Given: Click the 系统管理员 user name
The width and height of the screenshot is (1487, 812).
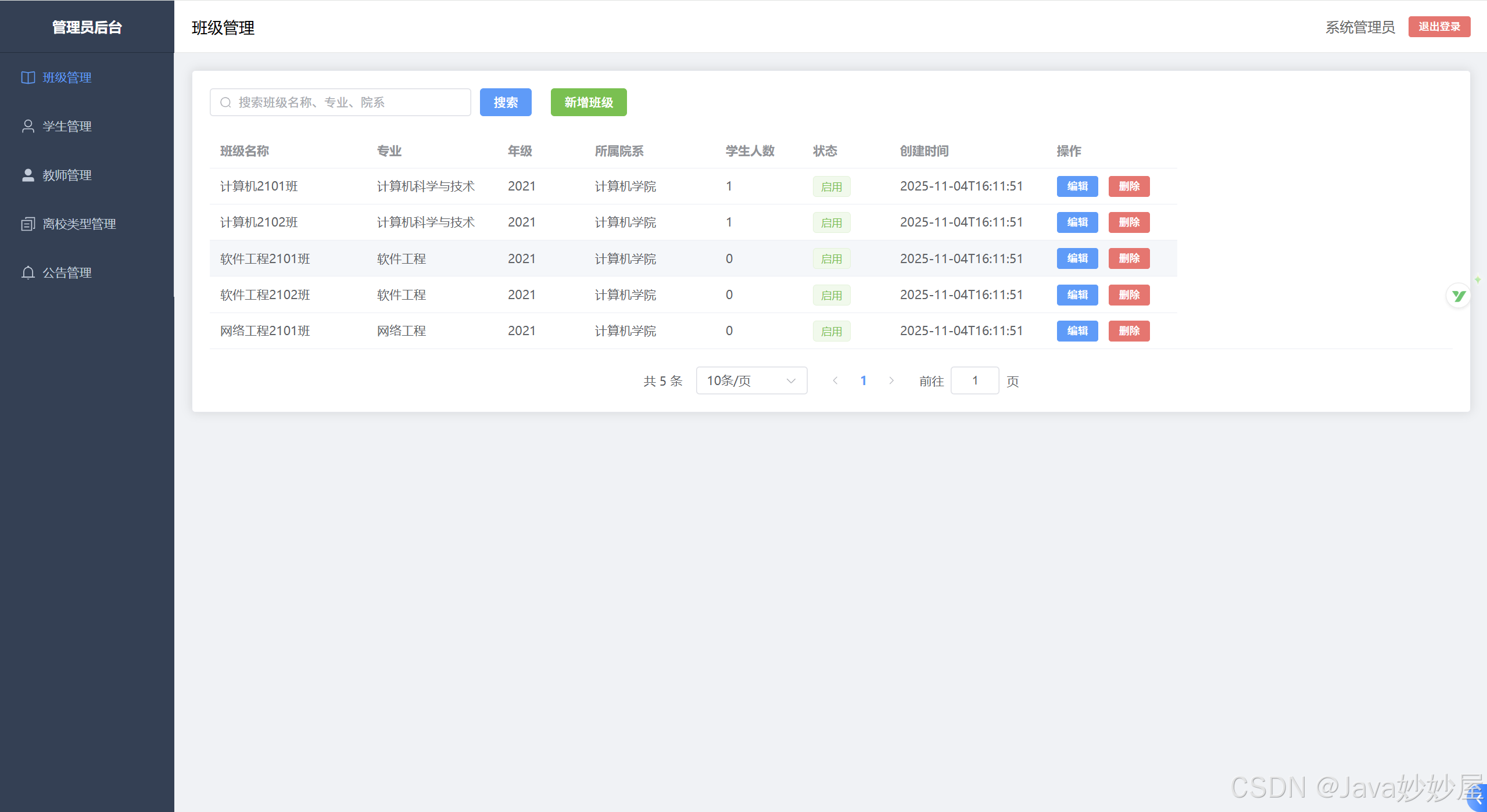Looking at the screenshot, I should pyautogui.click(x=1360, y=27).
